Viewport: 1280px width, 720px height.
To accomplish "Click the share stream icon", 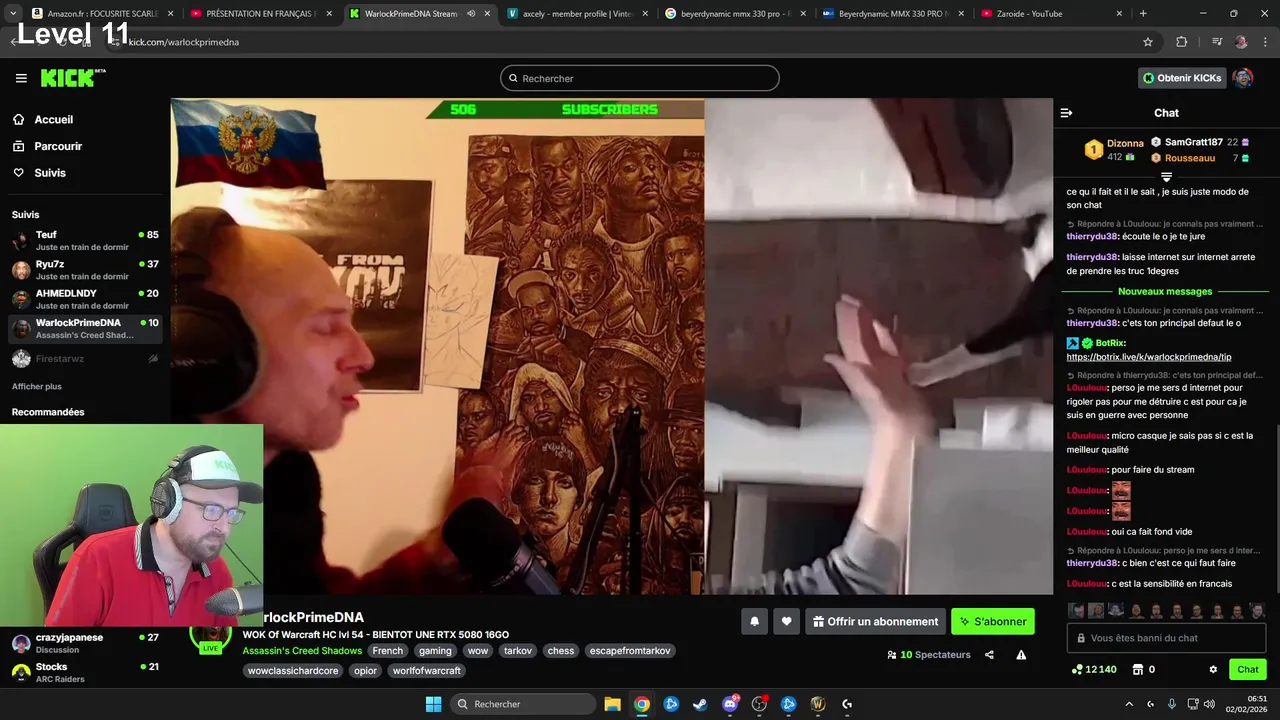I will (989, 655).
